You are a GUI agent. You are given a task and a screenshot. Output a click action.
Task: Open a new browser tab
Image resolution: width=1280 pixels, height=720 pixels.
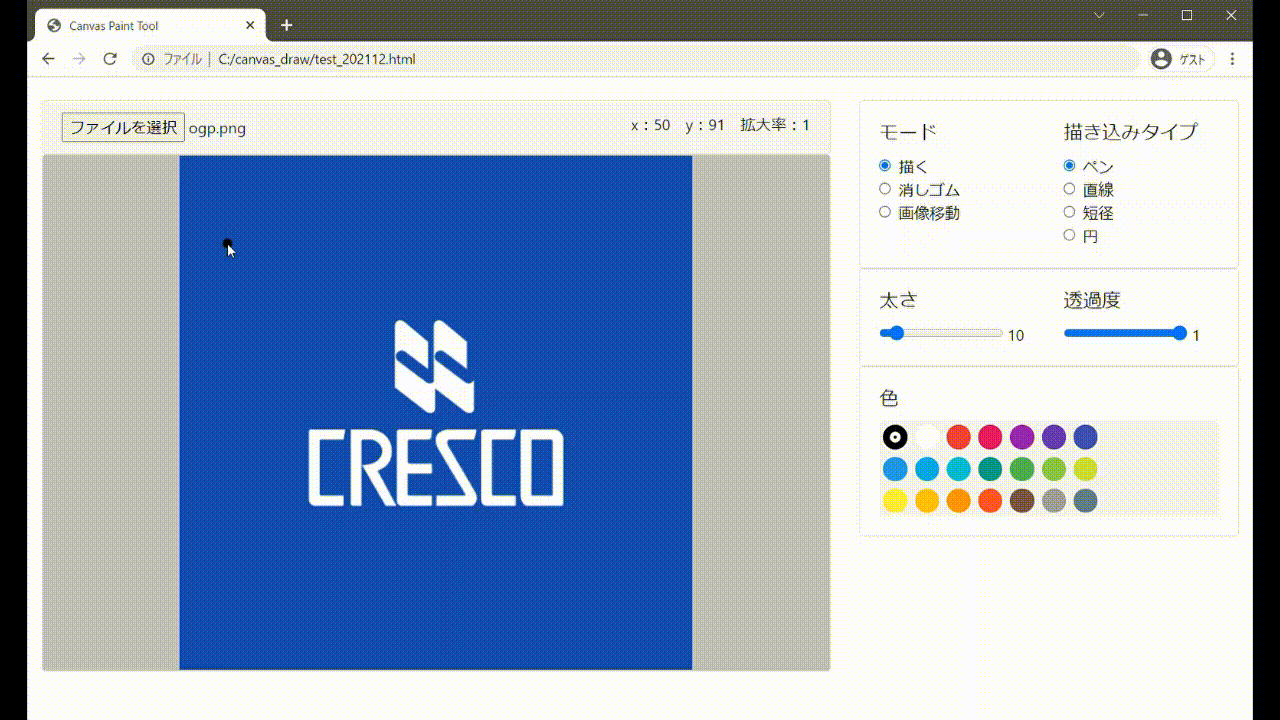286,25
